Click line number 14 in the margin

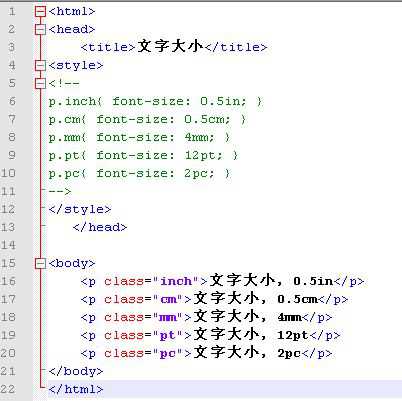pyautogui.click(x=8, y=245)
